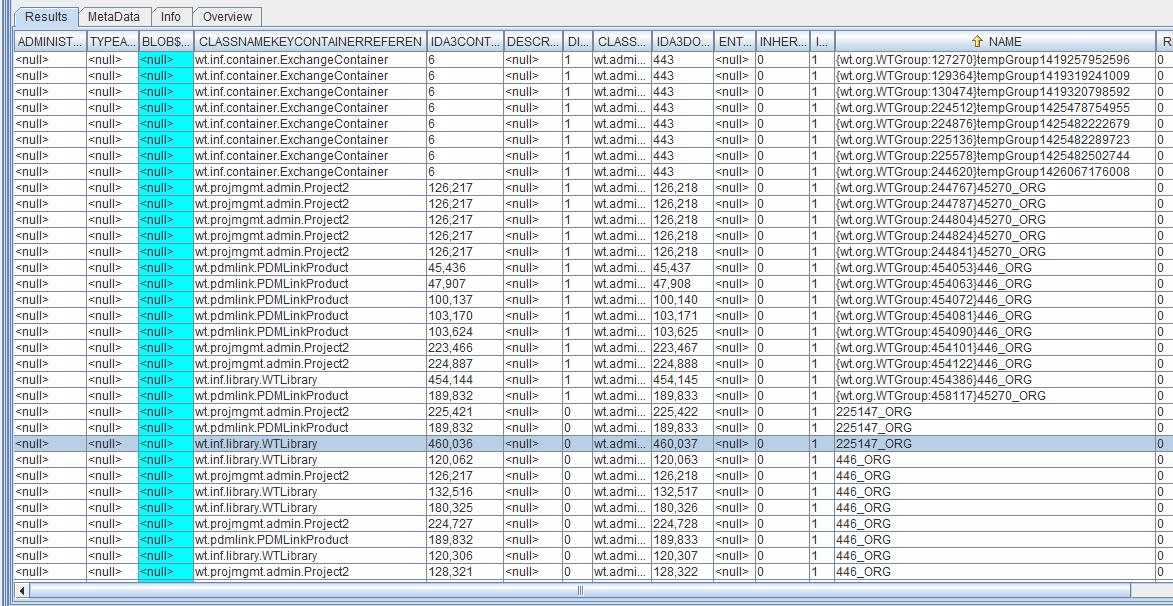The height and width of the screenshot is (606, 1173).
Task: Select the 454,144 cell
Action: coord(465,380)
